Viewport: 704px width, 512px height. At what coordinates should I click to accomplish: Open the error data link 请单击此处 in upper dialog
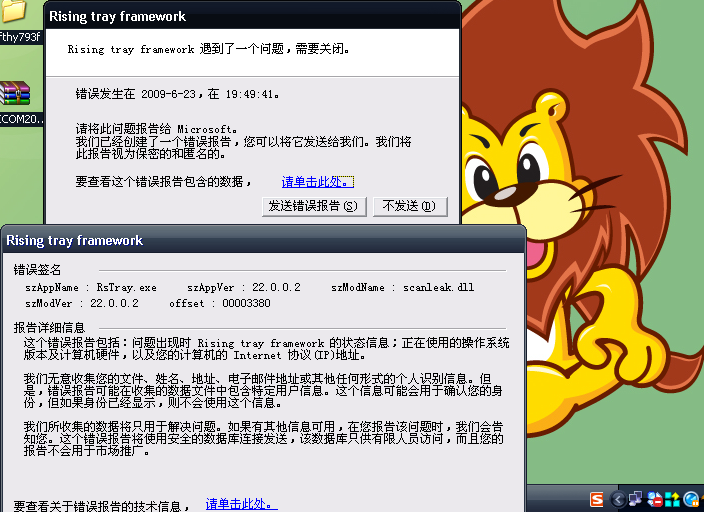point(317,182)
